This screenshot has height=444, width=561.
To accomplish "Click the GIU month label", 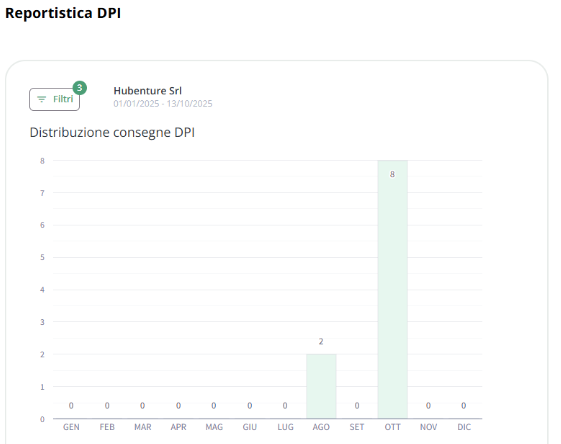I will (x=250, y=427).
